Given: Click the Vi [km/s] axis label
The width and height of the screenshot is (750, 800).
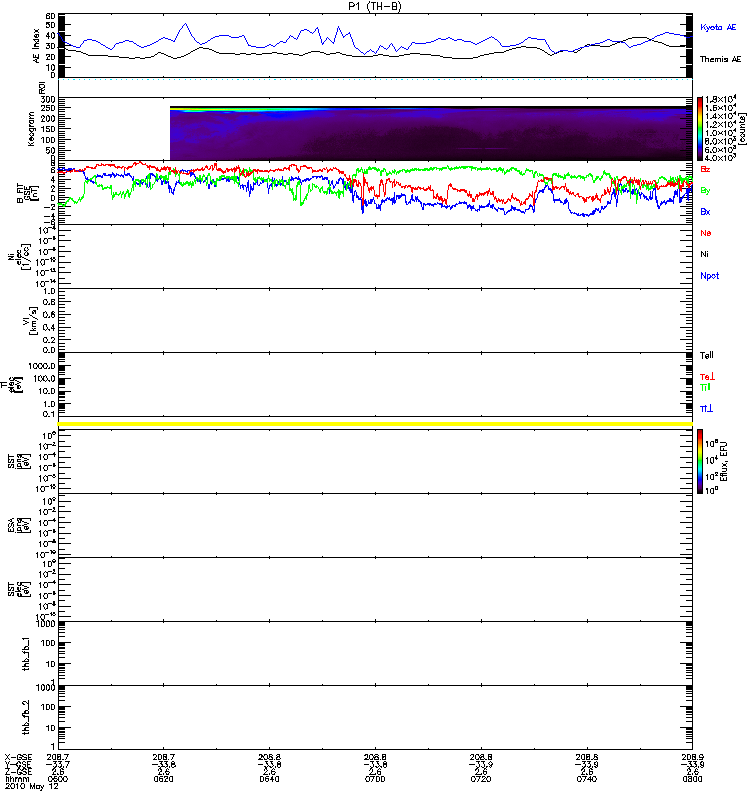Looking at the screenshot, I should click(x=30, y=320).
